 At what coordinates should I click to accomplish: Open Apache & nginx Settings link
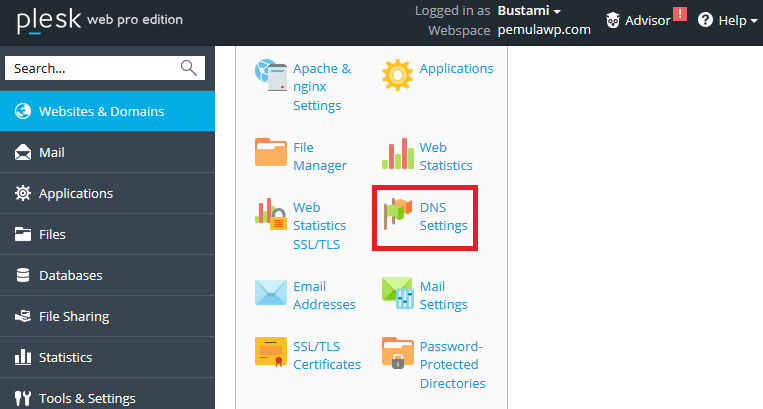[x=322, y=87]
